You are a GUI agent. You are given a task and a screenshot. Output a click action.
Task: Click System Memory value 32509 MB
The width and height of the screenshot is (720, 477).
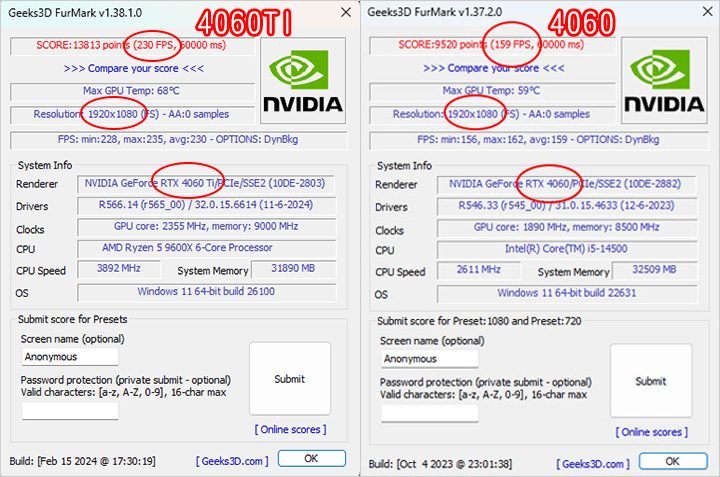point(654,270)
